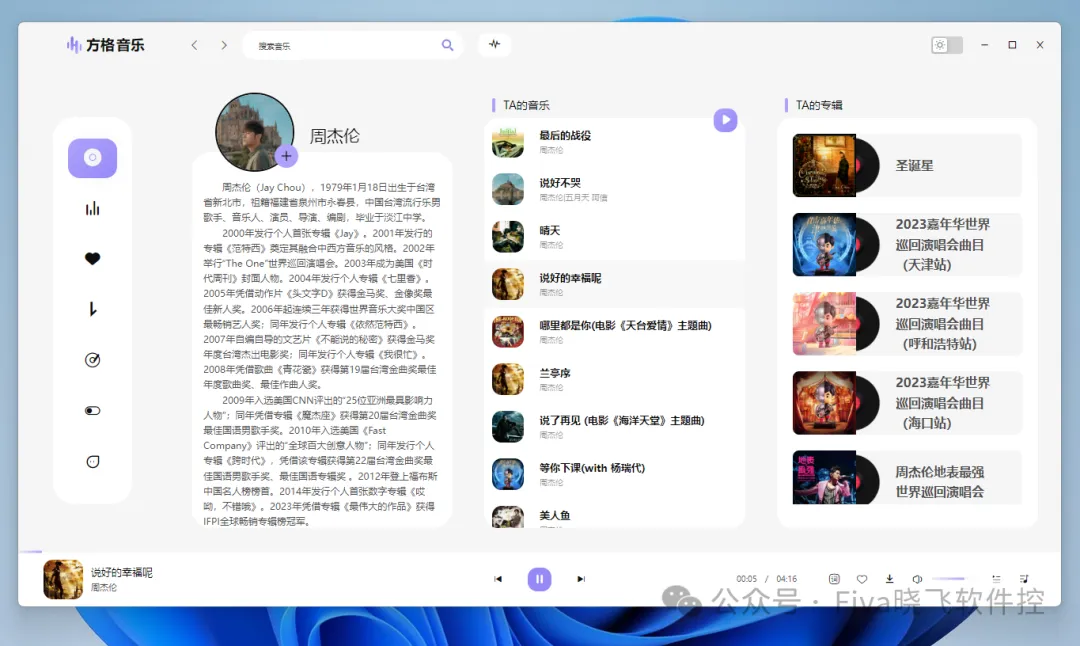Like current song with heart outline icon
Viewport: 1080px width, 646px height.
[862, 579]
